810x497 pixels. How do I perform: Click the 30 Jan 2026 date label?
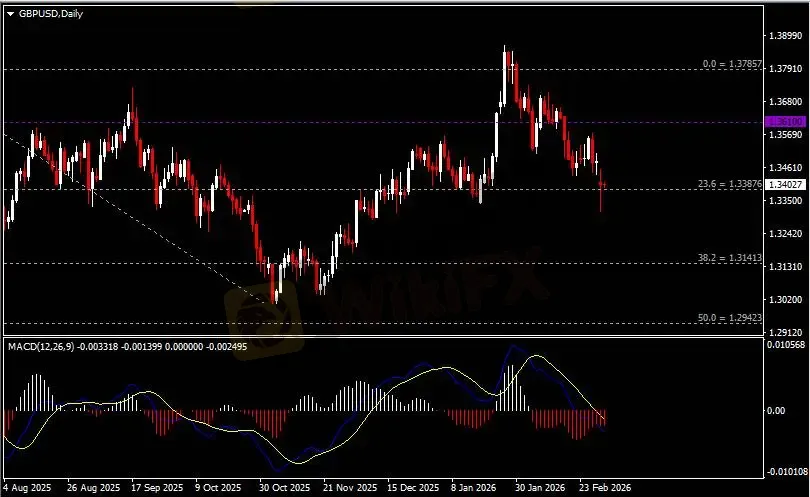pos(540,488)
